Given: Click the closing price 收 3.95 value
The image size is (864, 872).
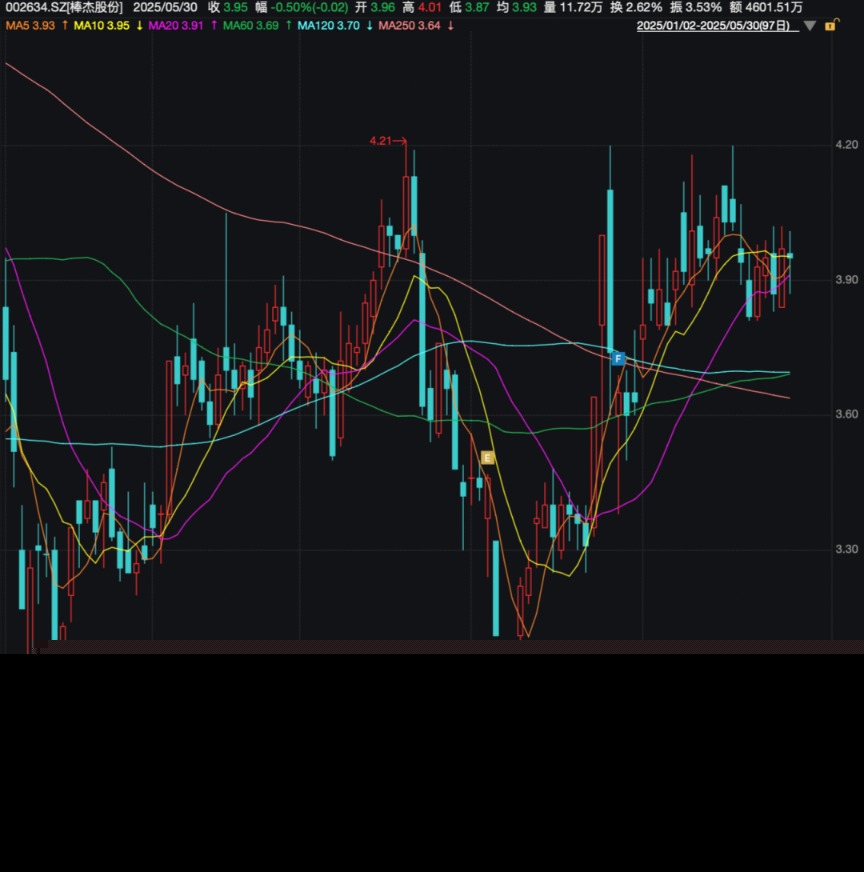Looking at the screenshot, I should pos(228,8).
